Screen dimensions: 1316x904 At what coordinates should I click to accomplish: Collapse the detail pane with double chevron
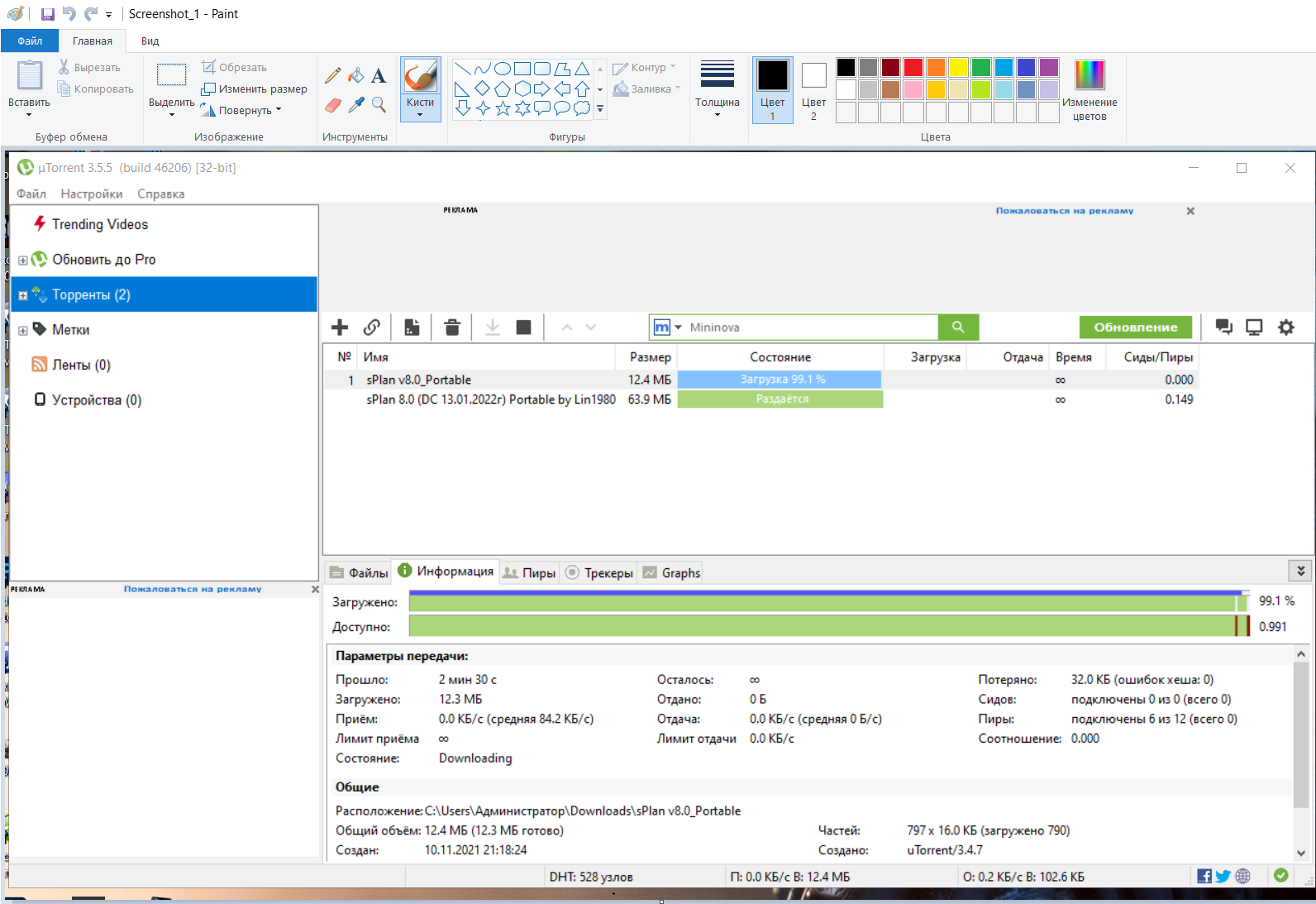tap(1300, 571)
